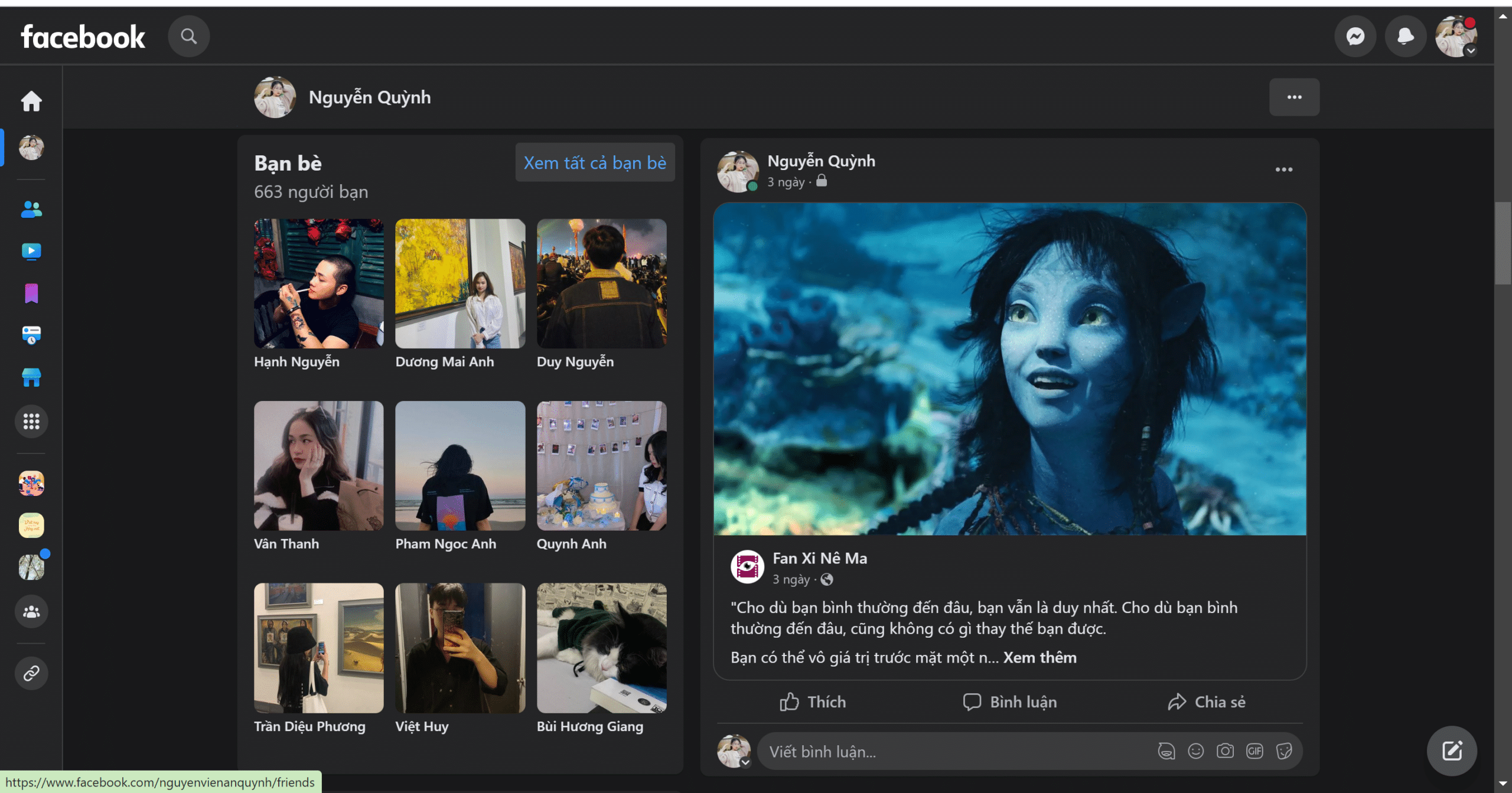Image resolution: width=1512 pixels, height=793 pixels.
Task: Click the name 'Hạnh Nguyễn'
Action: coord(297,362)
